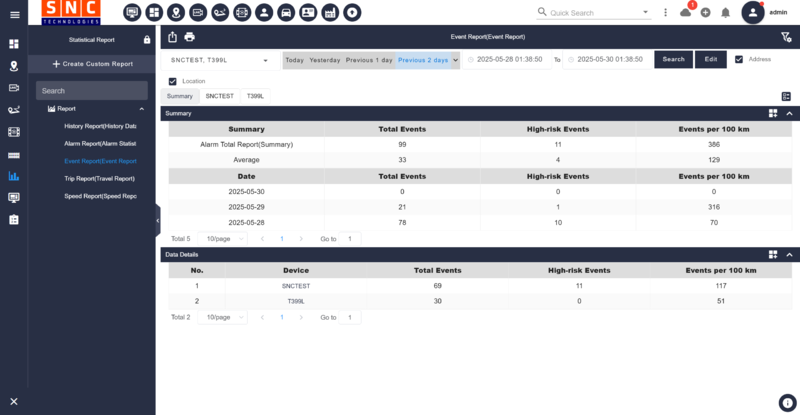The width and height of the screenshot is (800, 415).
Task: Open the upload arrow icon in top toolbar
Action: [352, 12]
